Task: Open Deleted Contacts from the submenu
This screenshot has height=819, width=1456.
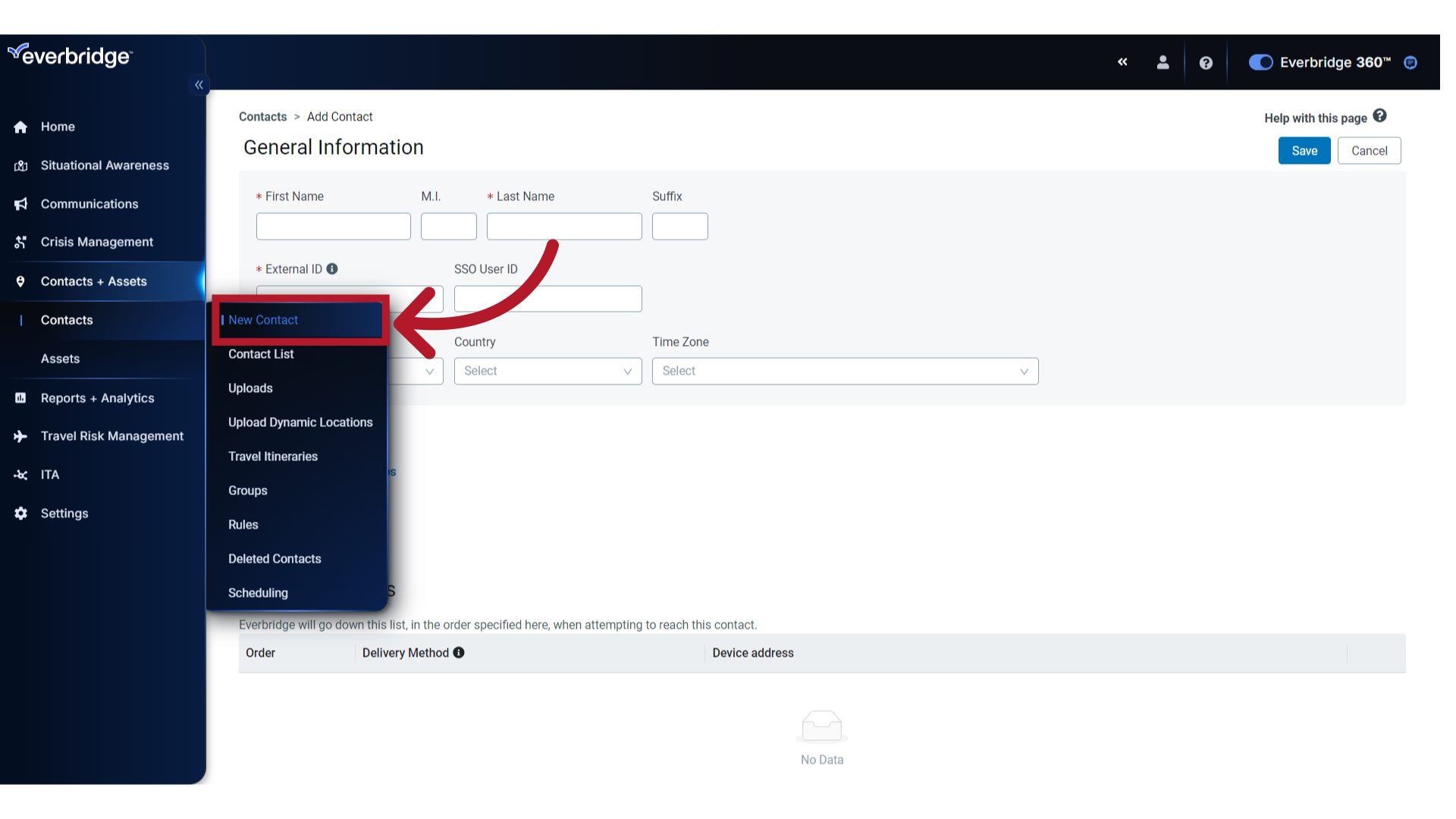Action: pyautogui.click(x=275, y=559)
